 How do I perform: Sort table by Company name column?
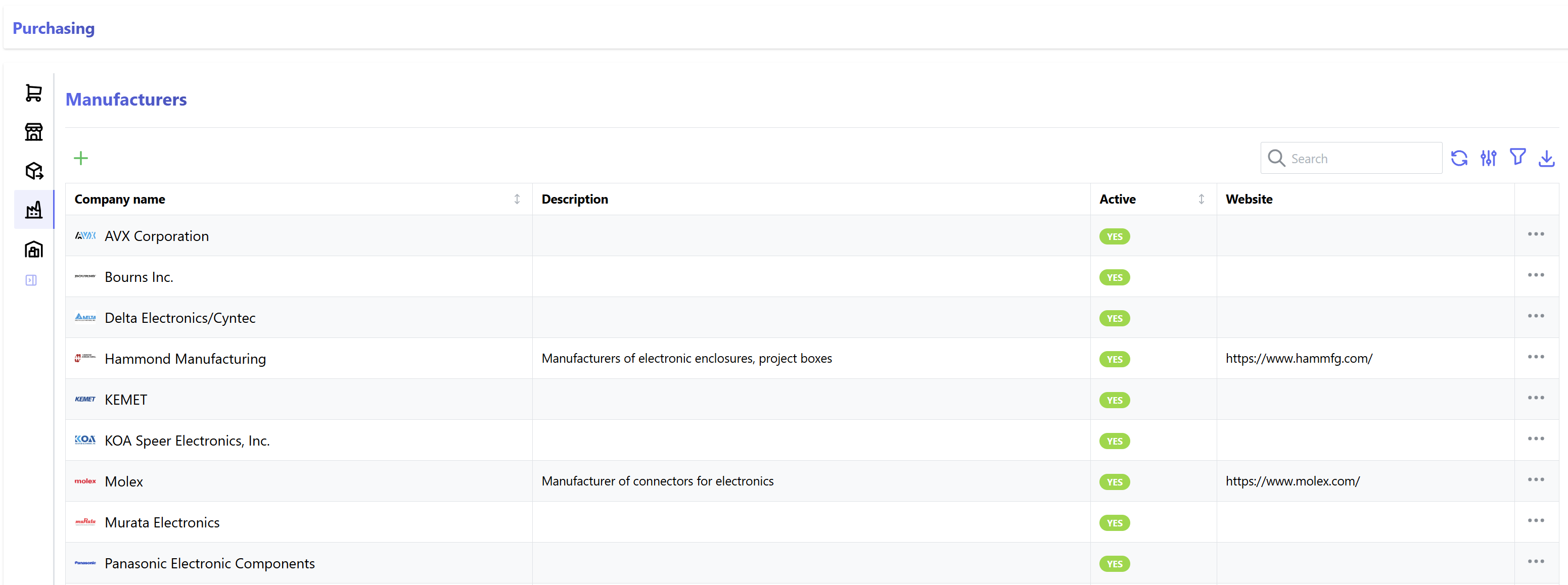517,199
